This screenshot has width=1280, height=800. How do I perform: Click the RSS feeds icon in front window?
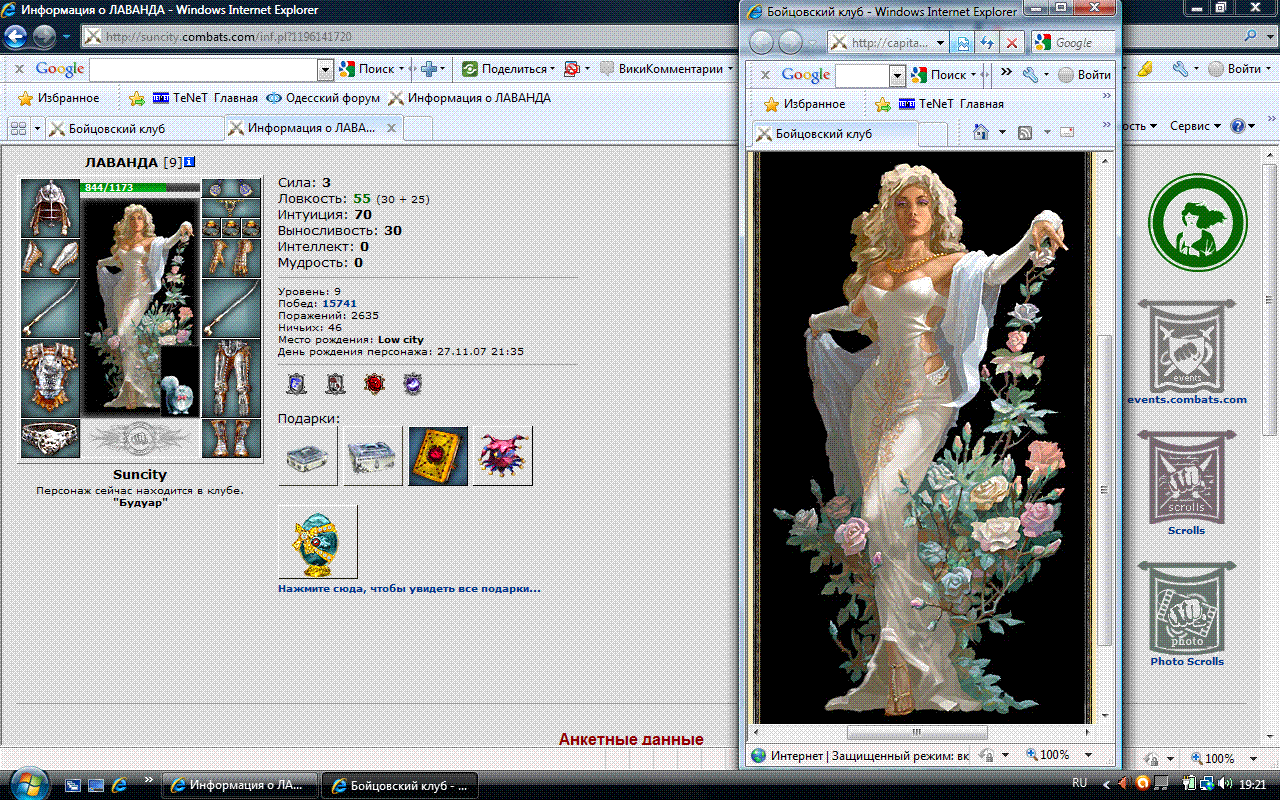[x=1025, y=133]
